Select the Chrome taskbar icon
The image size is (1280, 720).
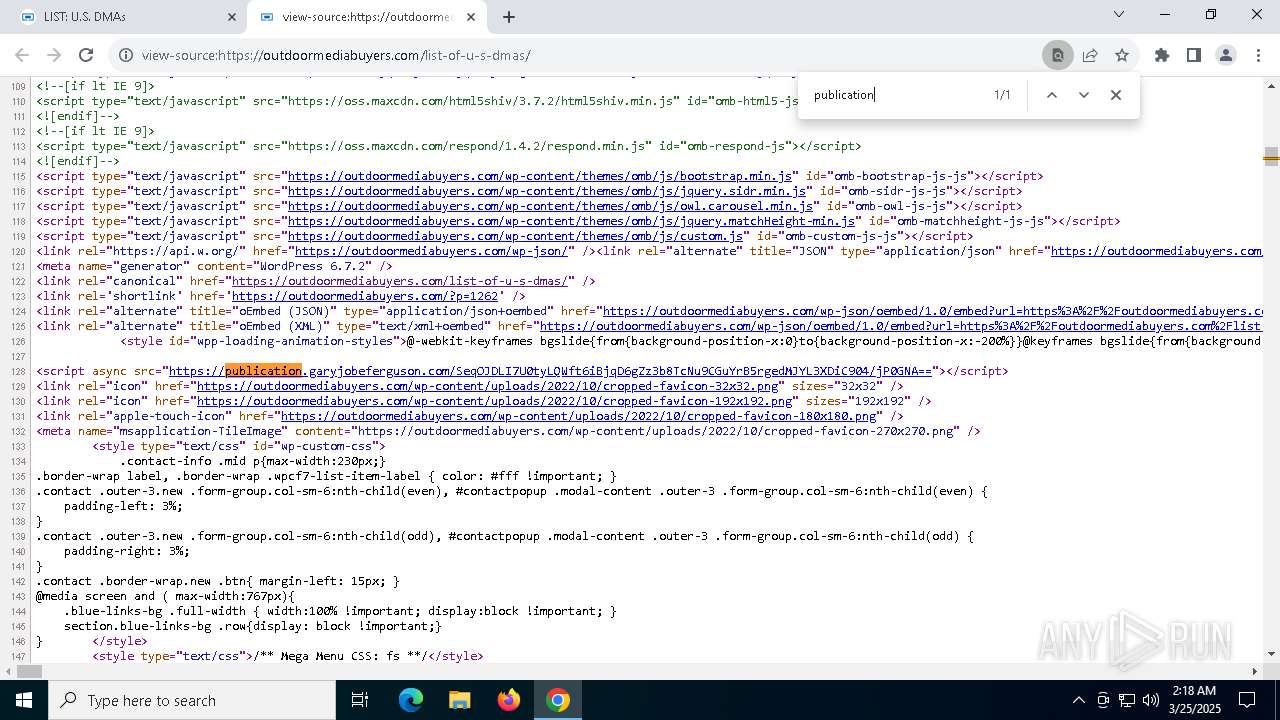(x=558, y=700)
